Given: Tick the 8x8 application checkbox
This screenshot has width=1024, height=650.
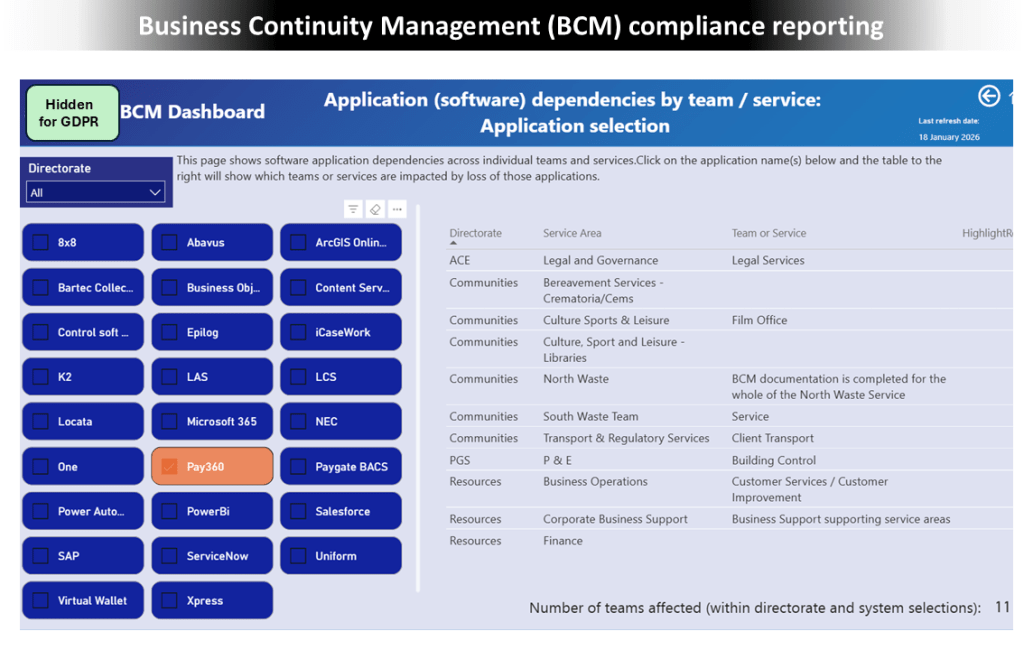Looking at the screenshot, I should (x=40, y=242).
